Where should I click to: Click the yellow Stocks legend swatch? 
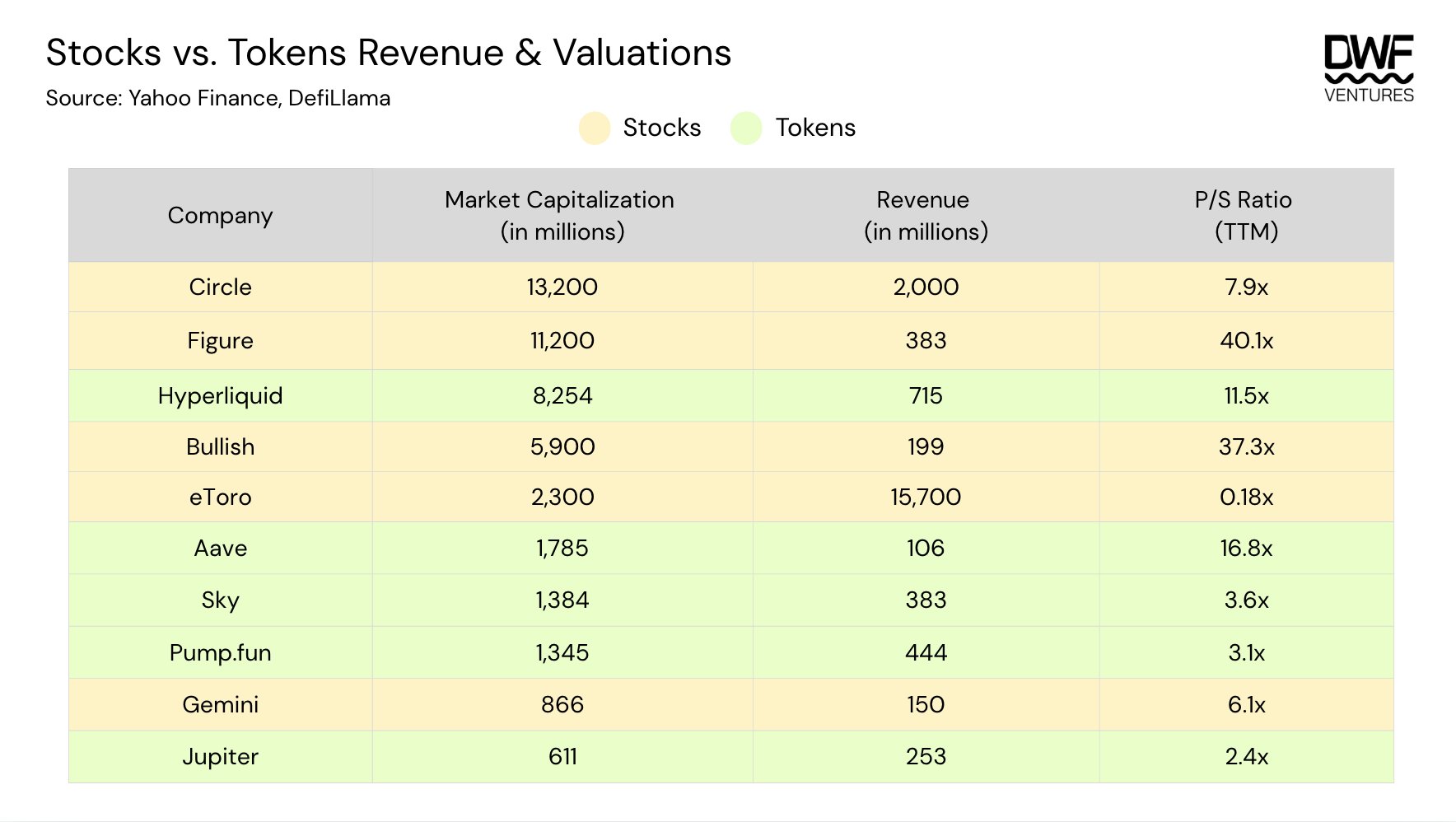pos(594,128)
